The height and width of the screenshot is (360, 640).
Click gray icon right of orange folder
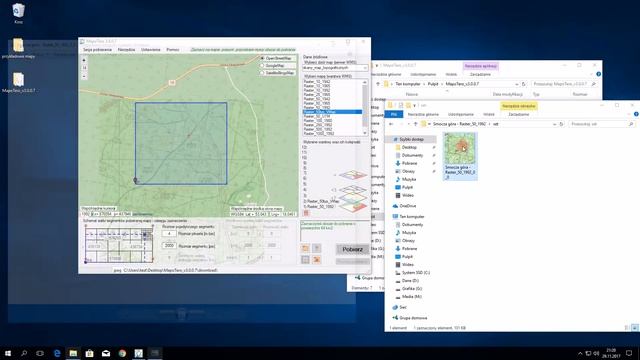[x=316, y=248]
